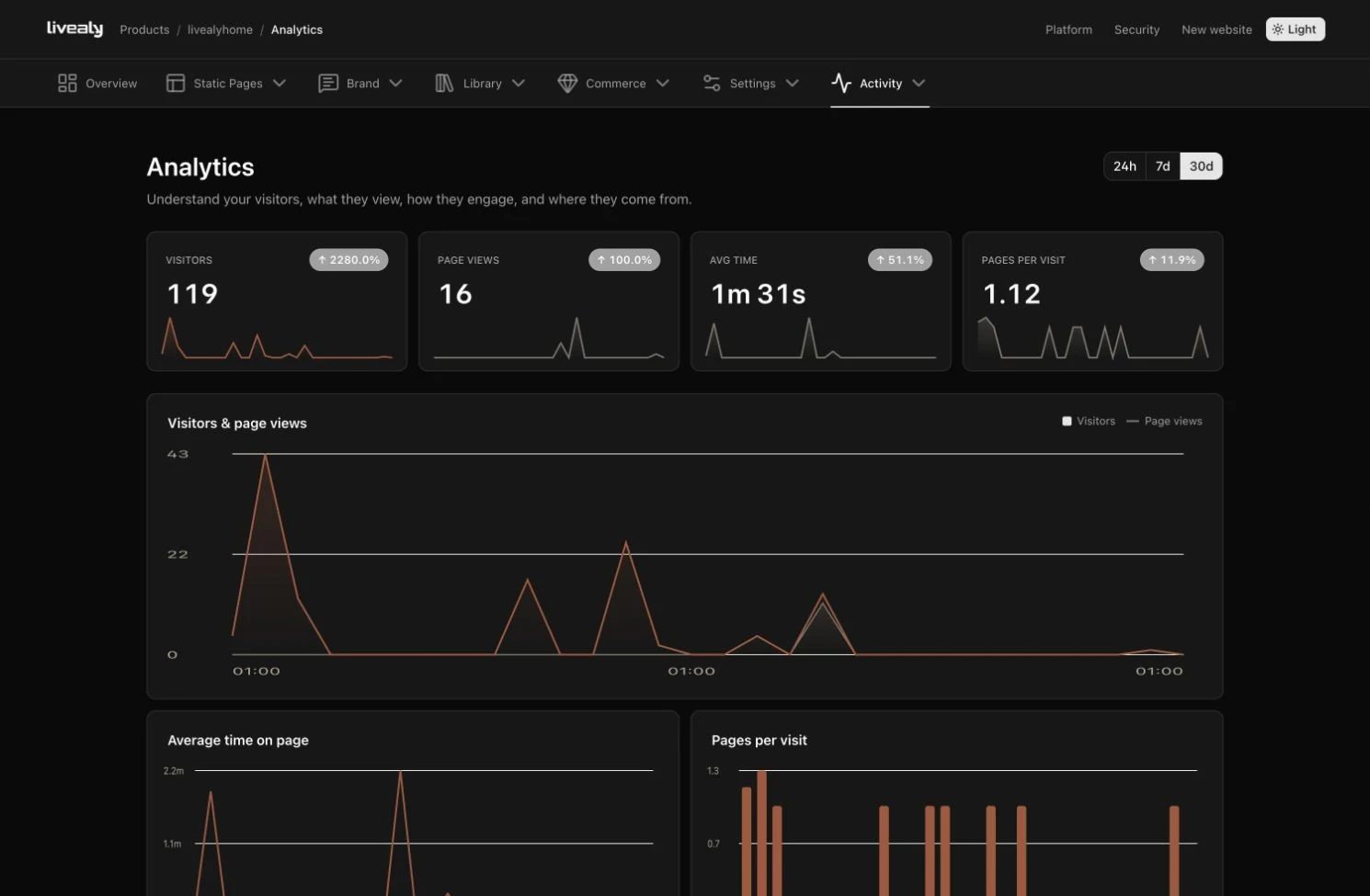The height and width of the screenshot is (896, 1370).
Task: Expand the Commerce dropdown chevron
Action: click(x=663, y=84)
